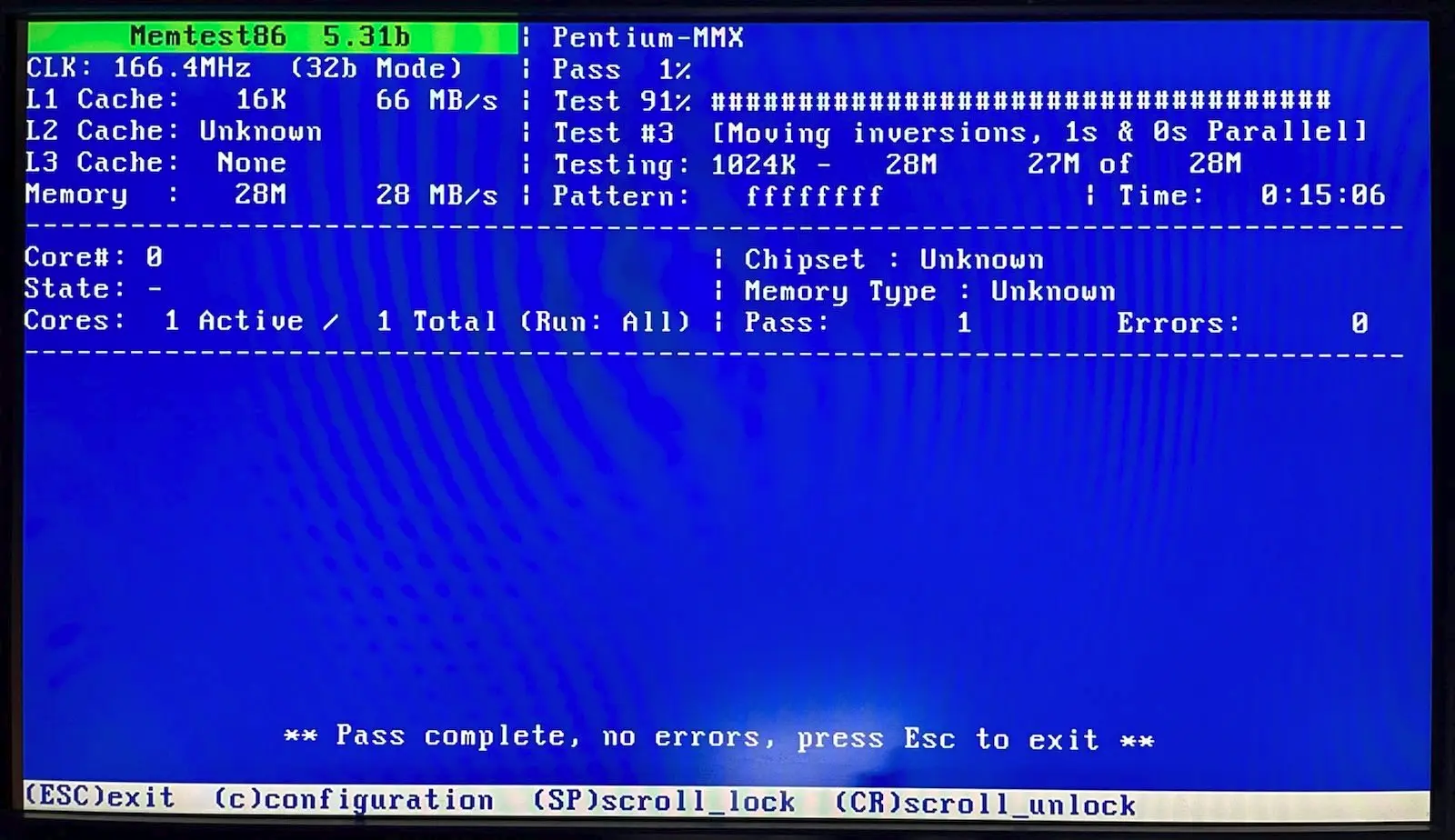Select the (SP)scroll_lock option

pos(664,801)
